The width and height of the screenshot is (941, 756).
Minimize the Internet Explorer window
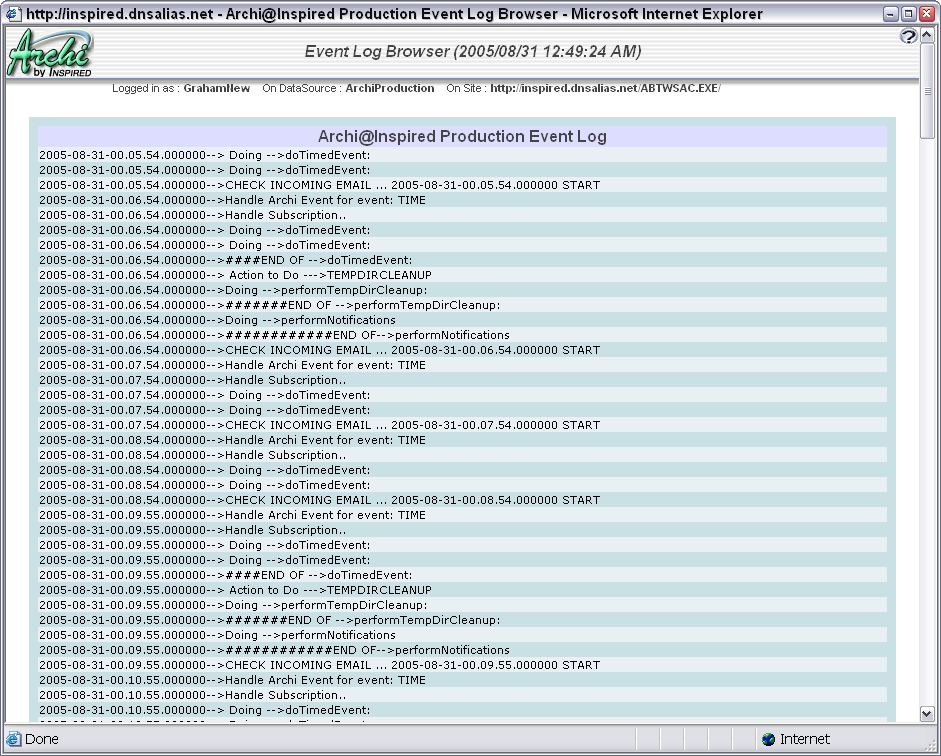(890, 14)
